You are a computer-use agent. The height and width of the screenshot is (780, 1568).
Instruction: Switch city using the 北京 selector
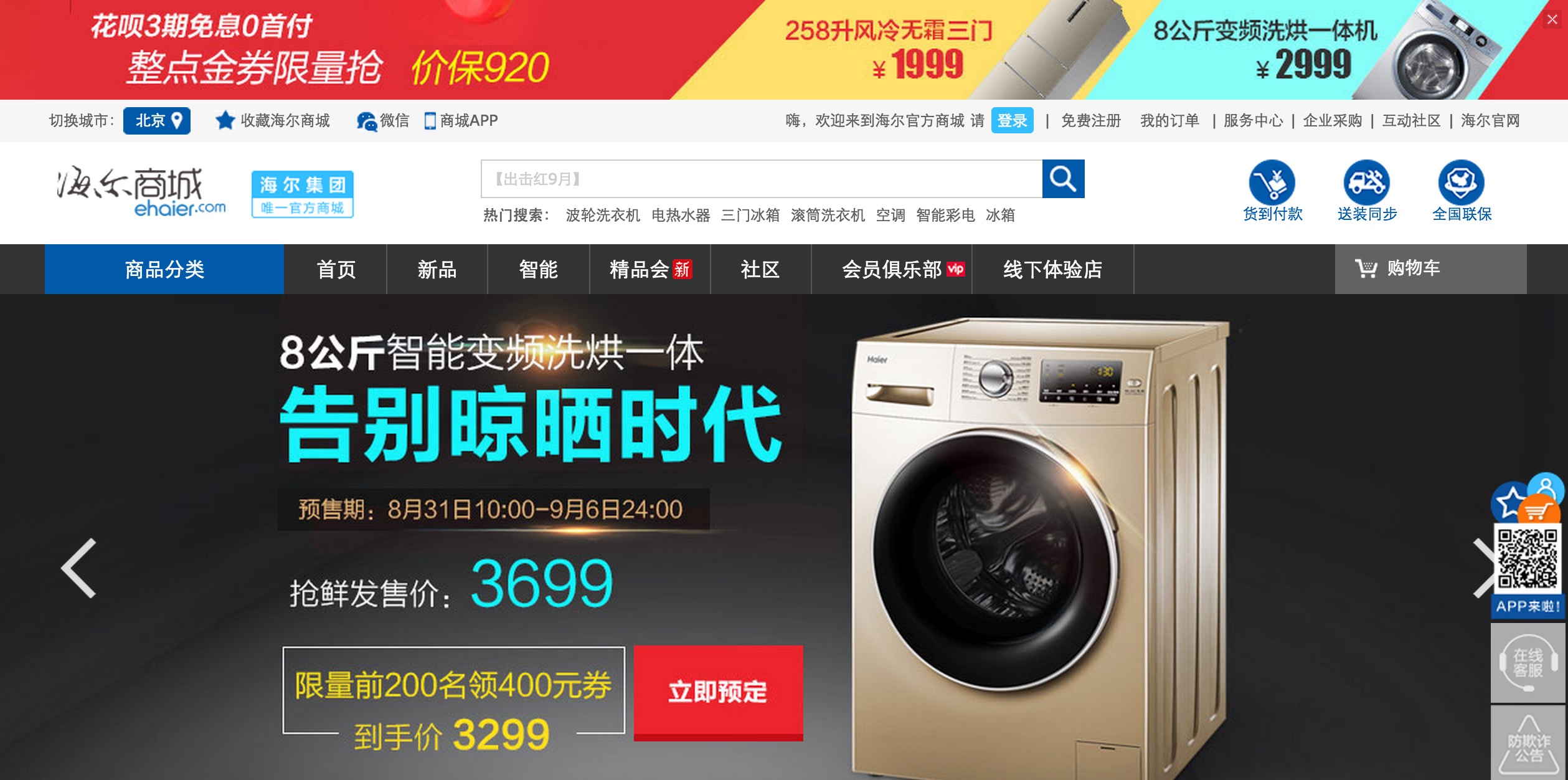coord(157,120)
